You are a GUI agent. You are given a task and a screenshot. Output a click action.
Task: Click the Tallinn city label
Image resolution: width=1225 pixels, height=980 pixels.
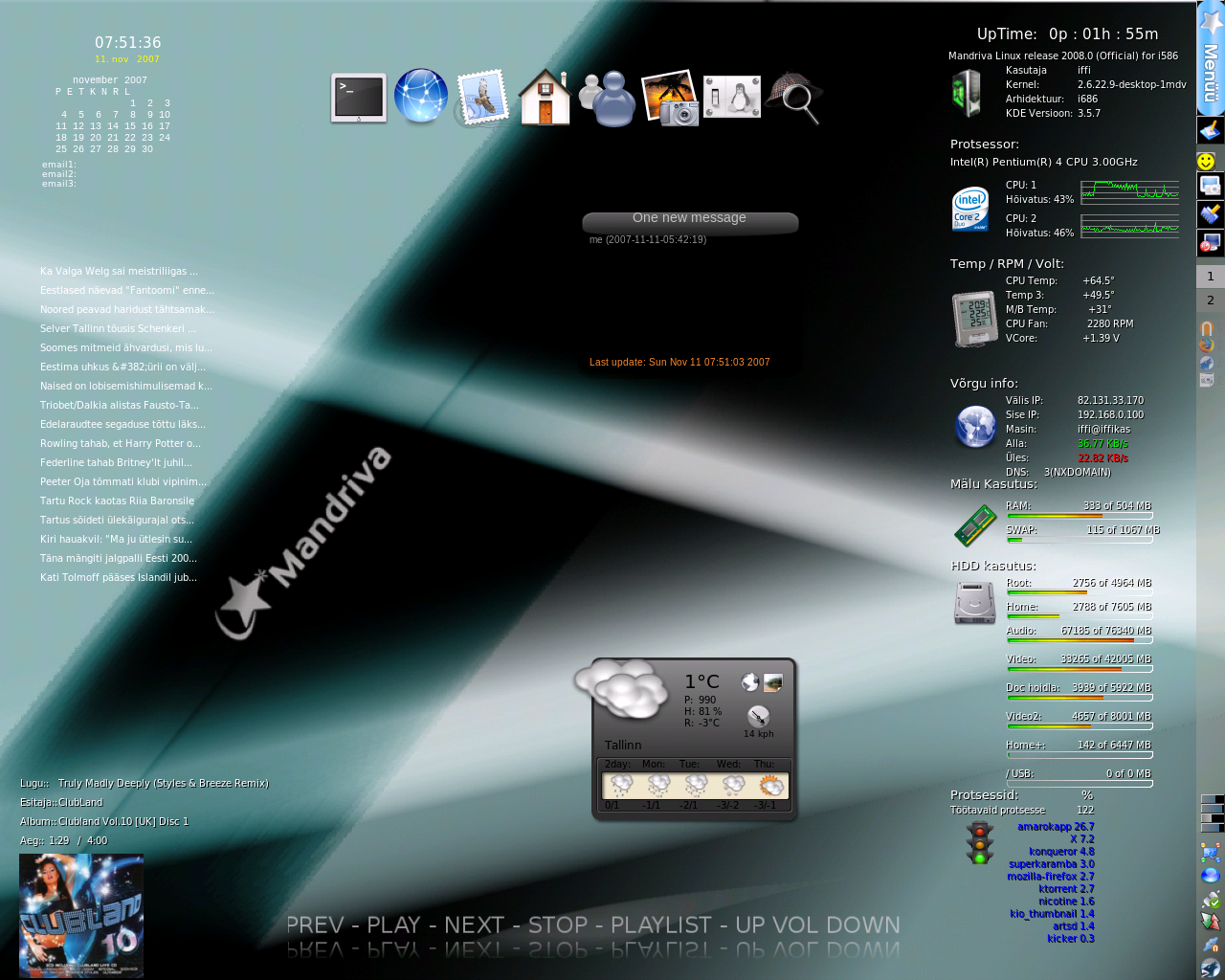pos(623,746)
